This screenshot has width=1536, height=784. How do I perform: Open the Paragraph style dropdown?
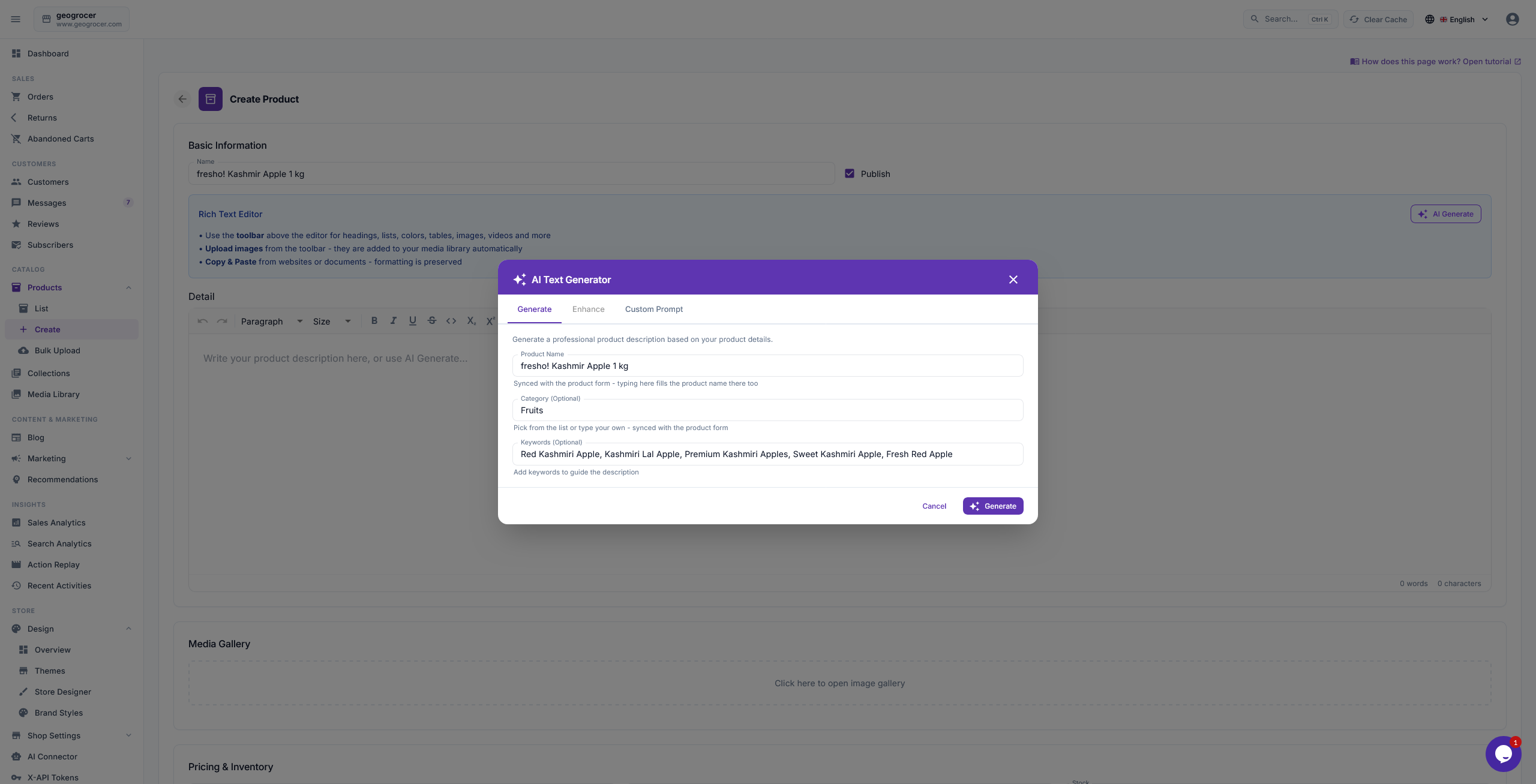pos(272,322)
